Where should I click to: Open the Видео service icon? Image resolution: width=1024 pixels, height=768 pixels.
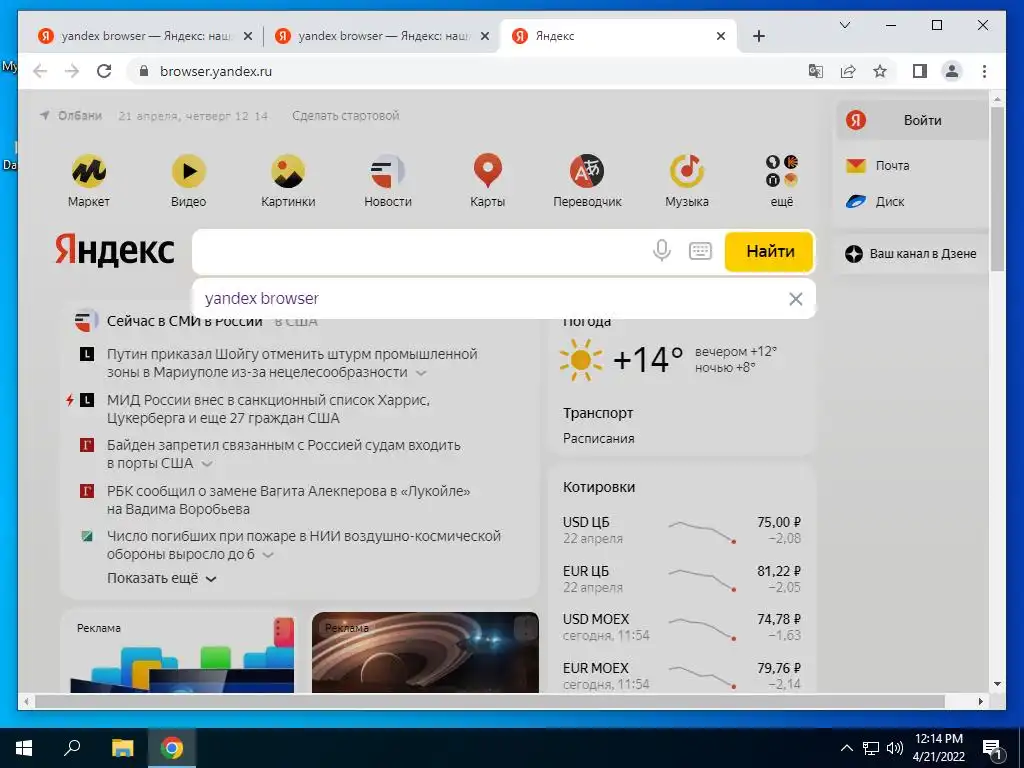point(189,171)
